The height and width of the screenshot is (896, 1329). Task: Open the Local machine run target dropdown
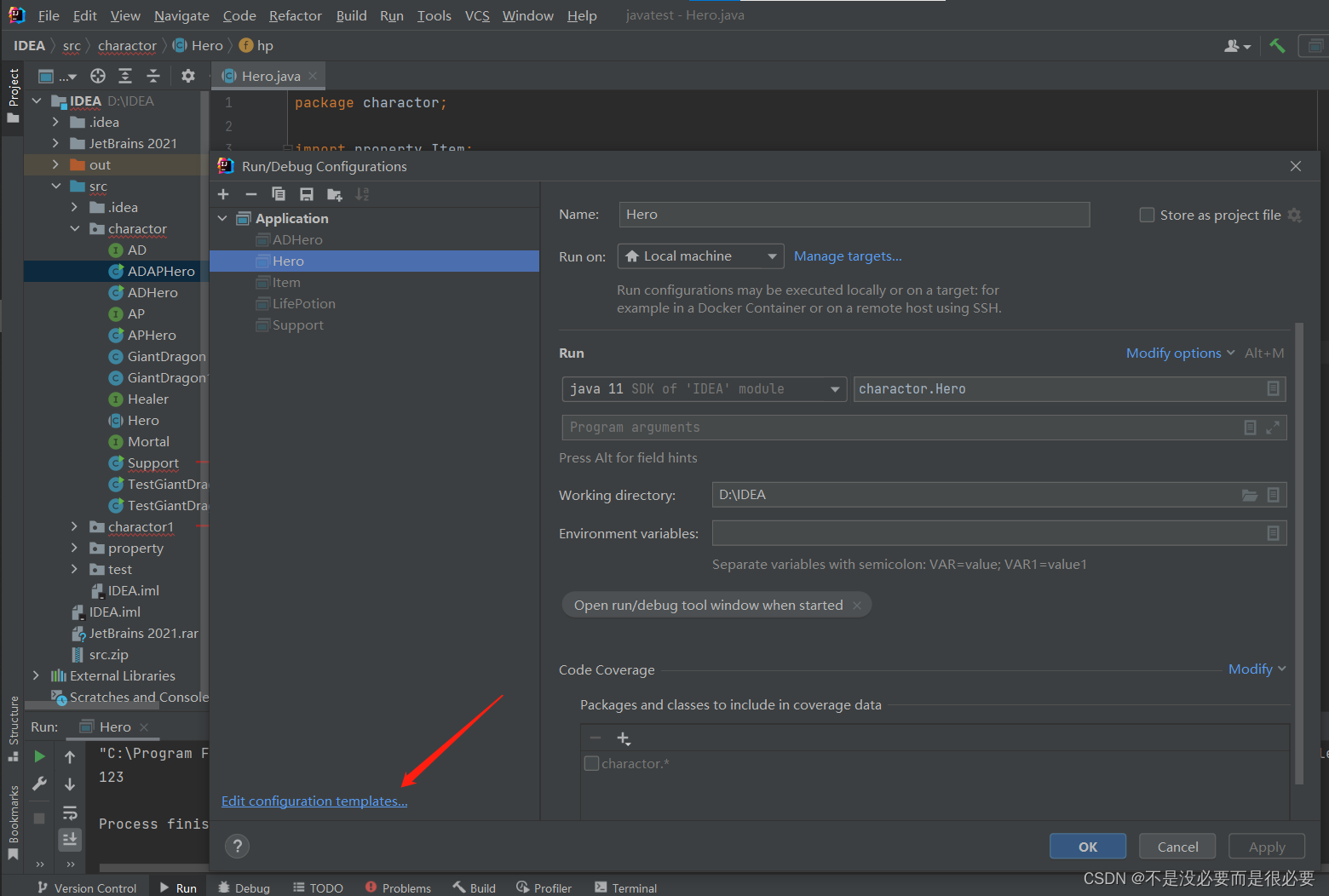tap(700, 256)
